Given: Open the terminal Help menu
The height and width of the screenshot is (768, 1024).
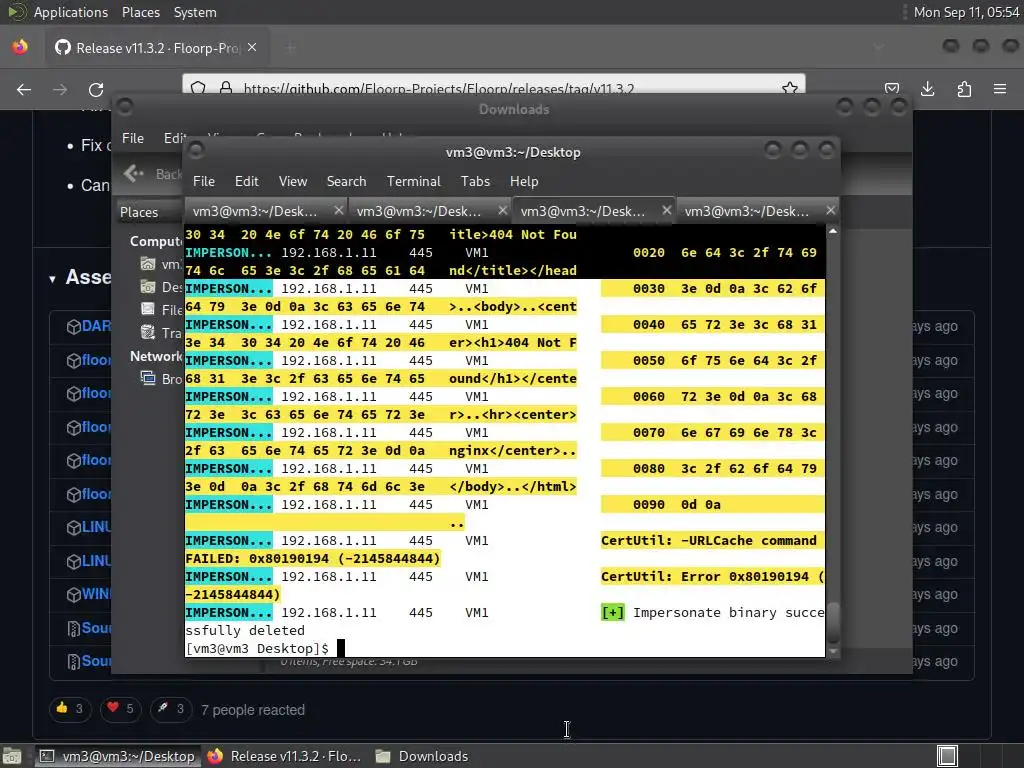Looking at the screenshot, I should pos(524,182).
